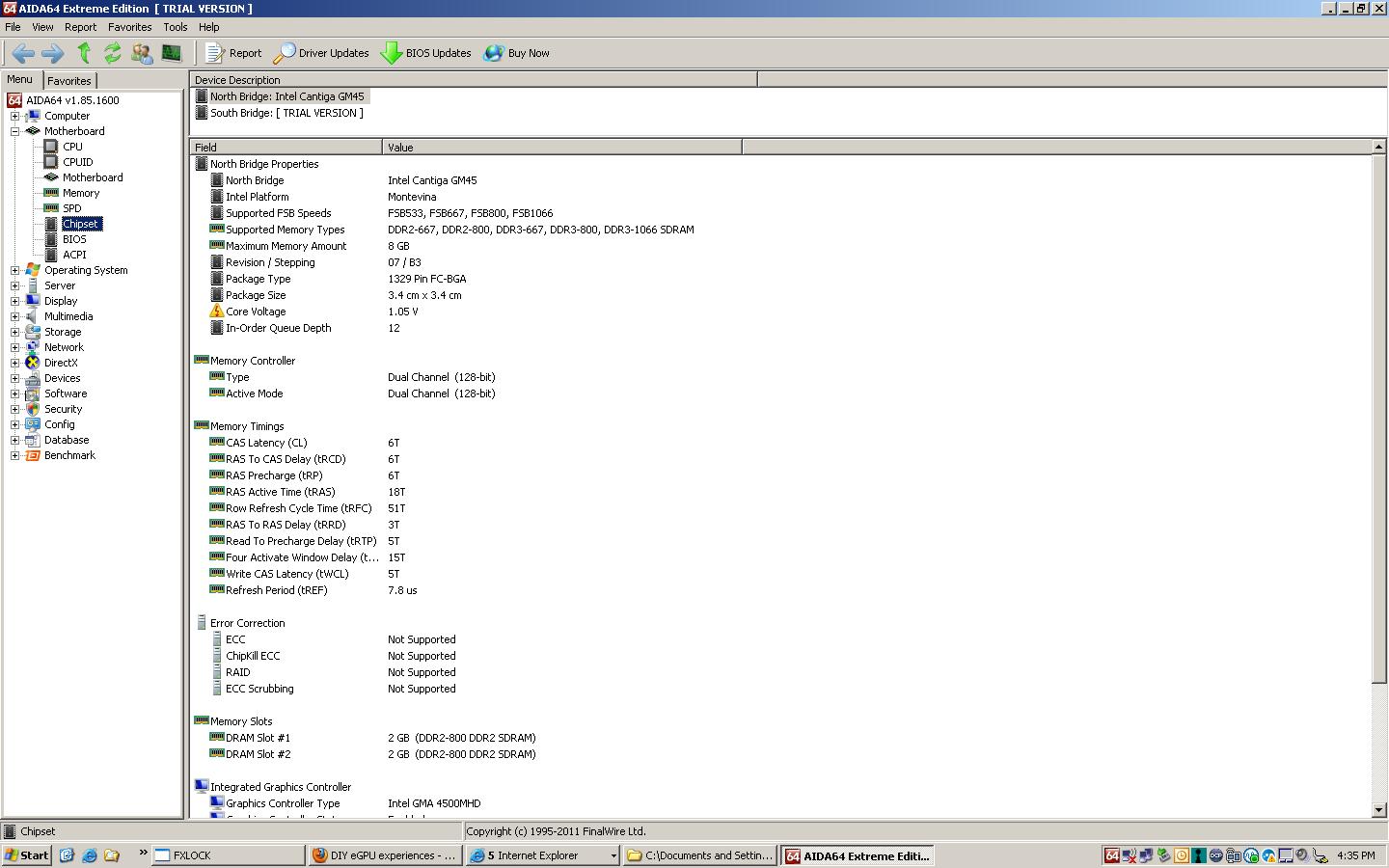
Task: Open the File menu
Action: click(x=13, y=27)
